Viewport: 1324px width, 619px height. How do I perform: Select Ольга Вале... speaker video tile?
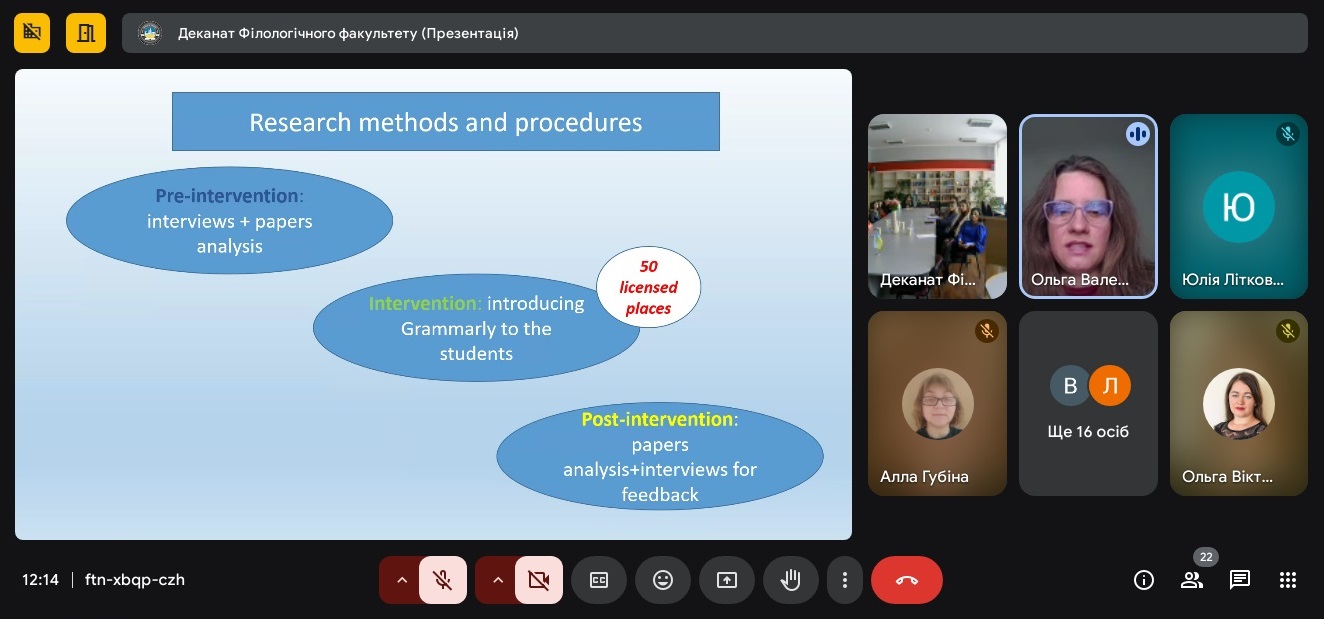tap(1088, 207)
